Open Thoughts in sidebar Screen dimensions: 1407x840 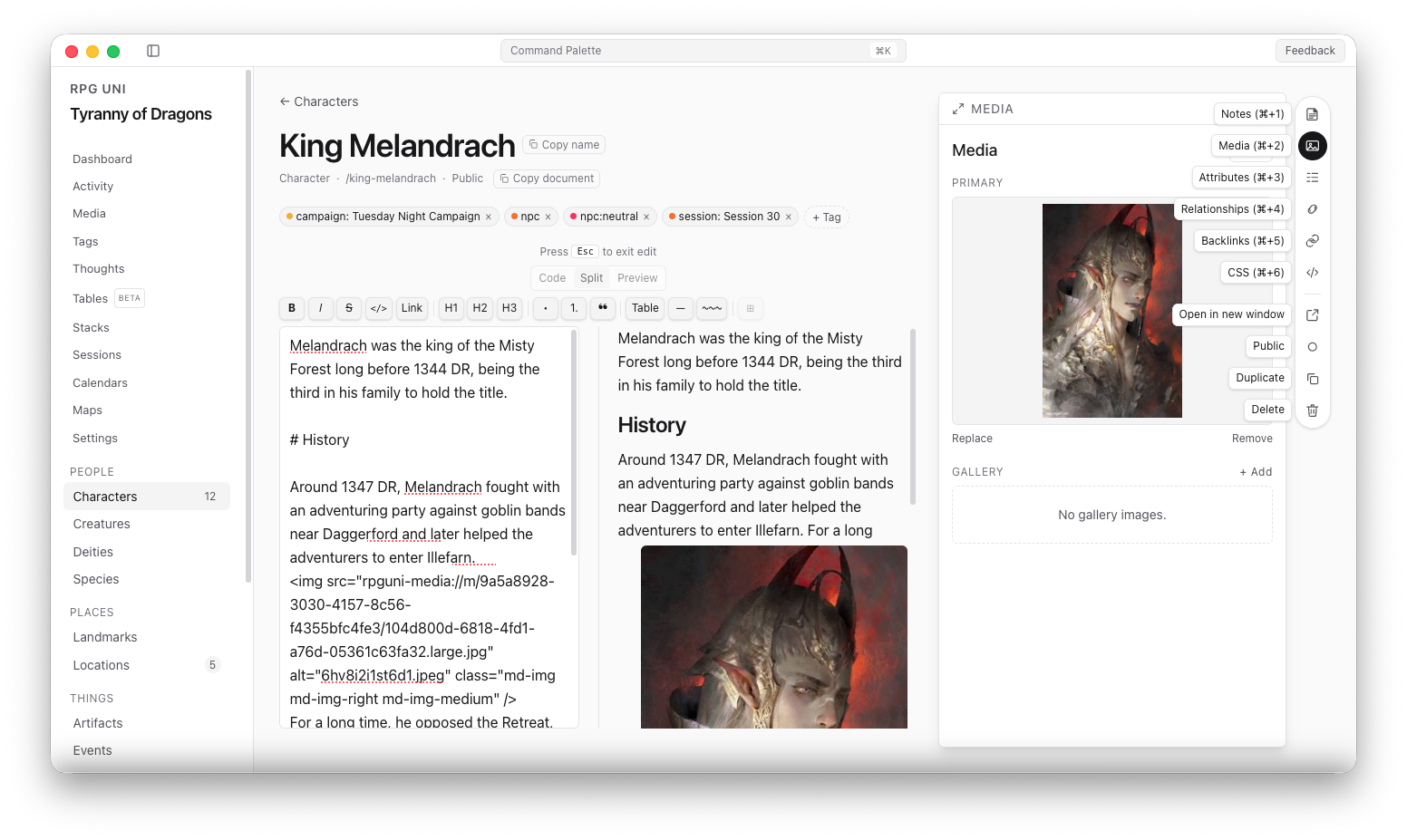point(99,268)
